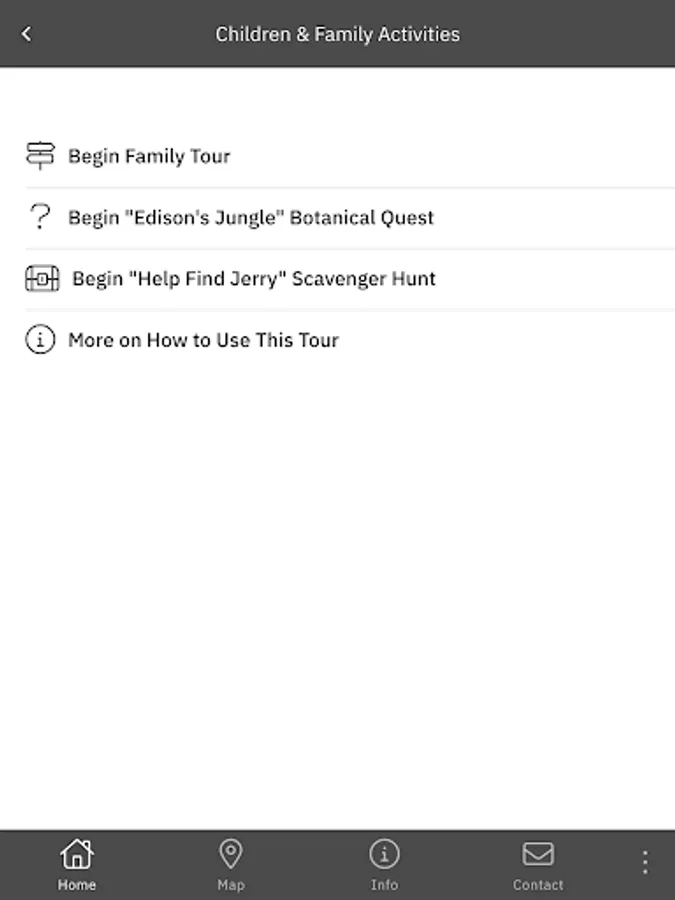675x900 pixels.
Task: Click the signpost icon beside Family Tour
Action: 40,156
